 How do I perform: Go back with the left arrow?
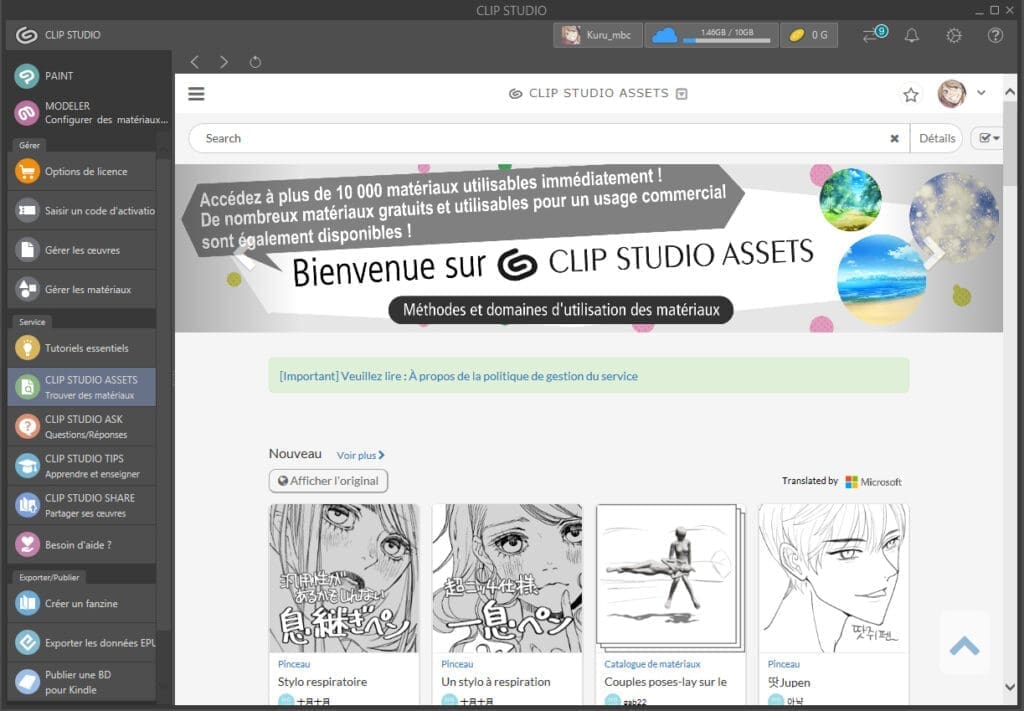tap(195, 62)
